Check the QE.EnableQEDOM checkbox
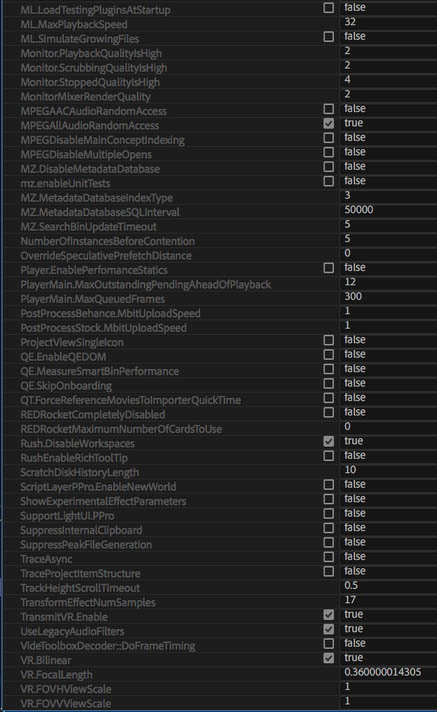The width and height of the screenshot is (437, 712). 328,355
